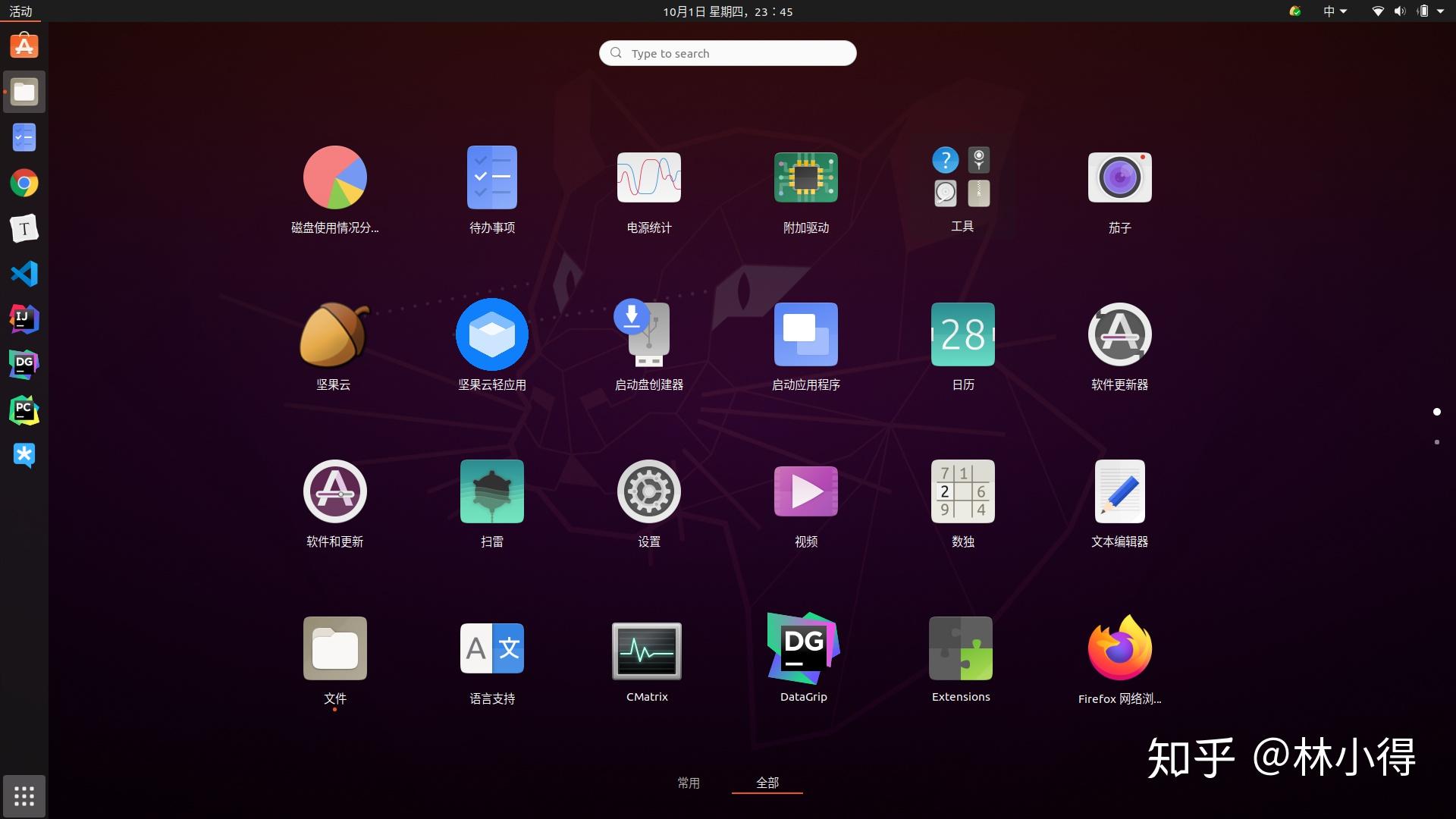Switch to 常用 frequent tab

coord(689,783)
